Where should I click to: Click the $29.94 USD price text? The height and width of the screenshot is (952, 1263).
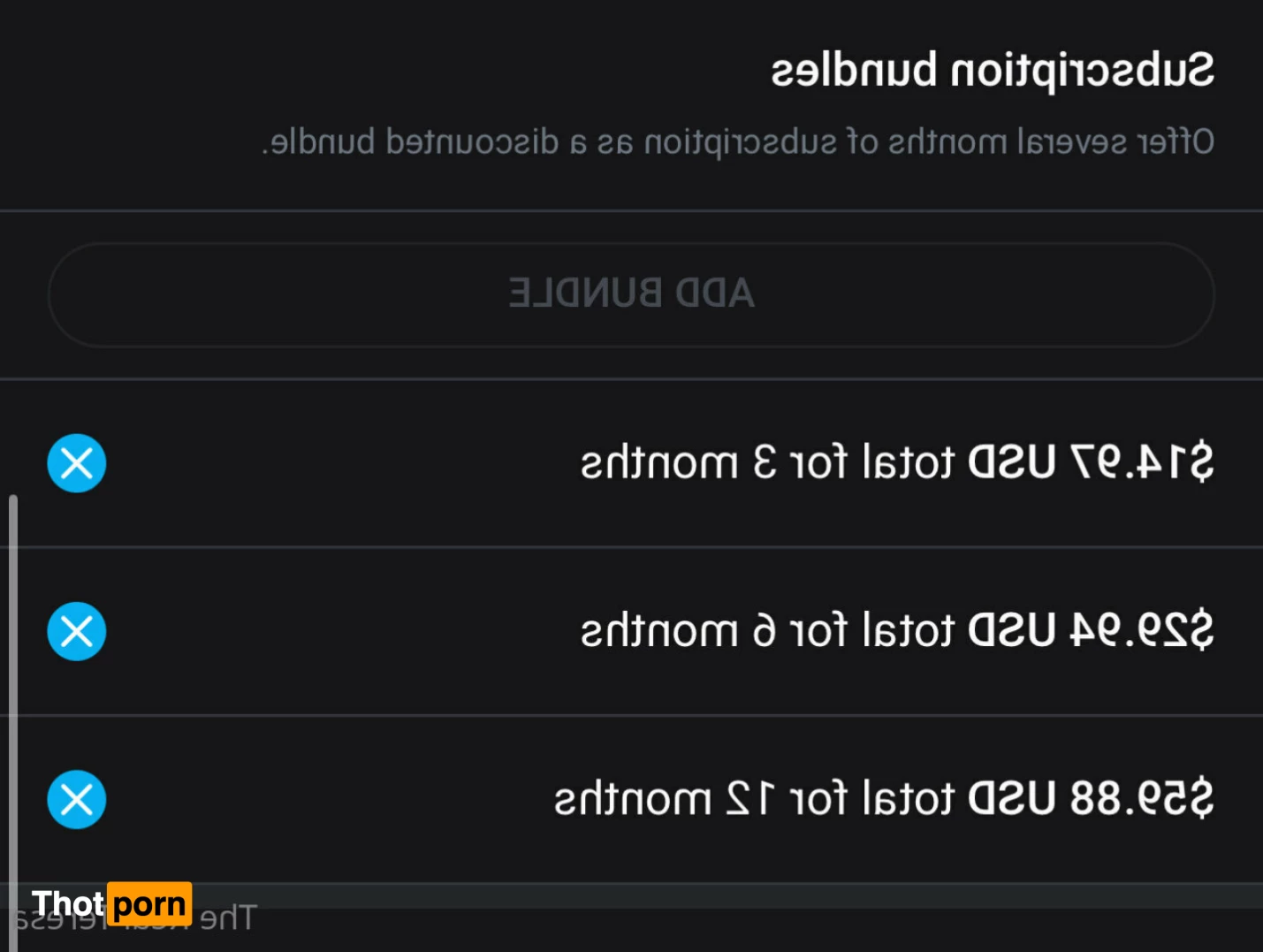point(1091,631)
